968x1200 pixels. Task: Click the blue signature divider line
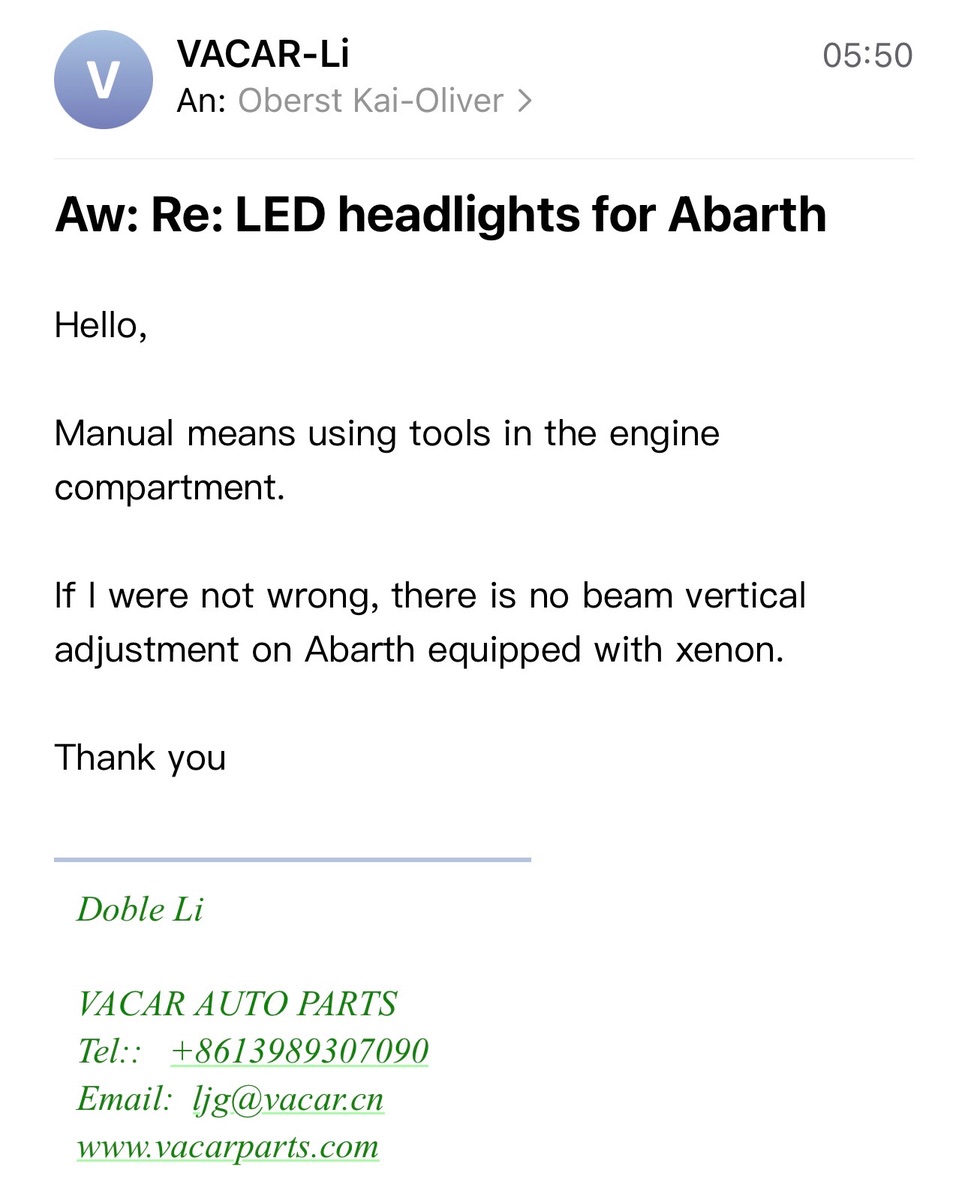pos(292,859)
